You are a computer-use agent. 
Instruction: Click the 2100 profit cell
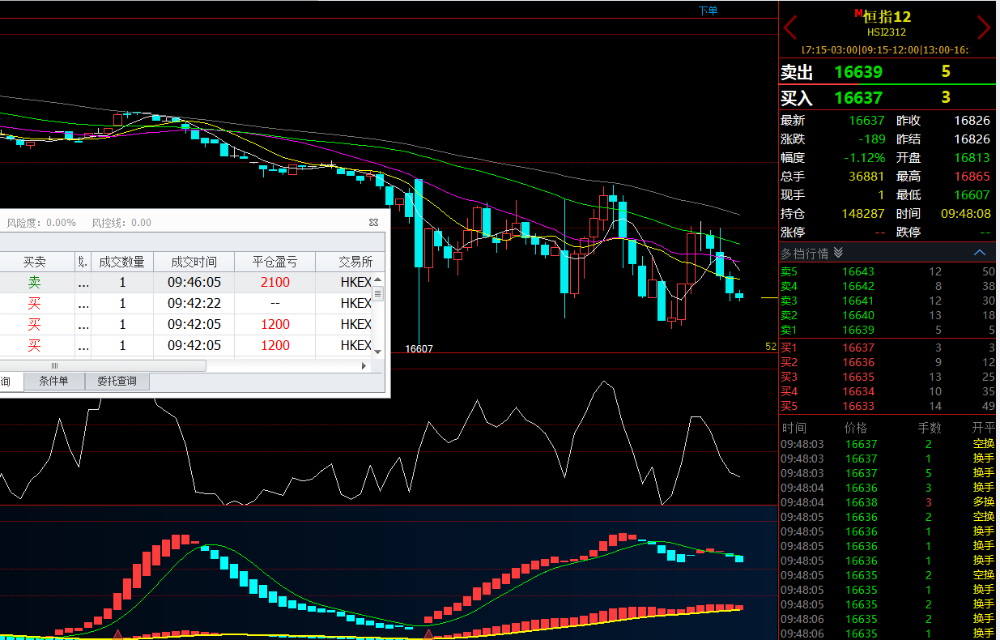coord(275,282)
